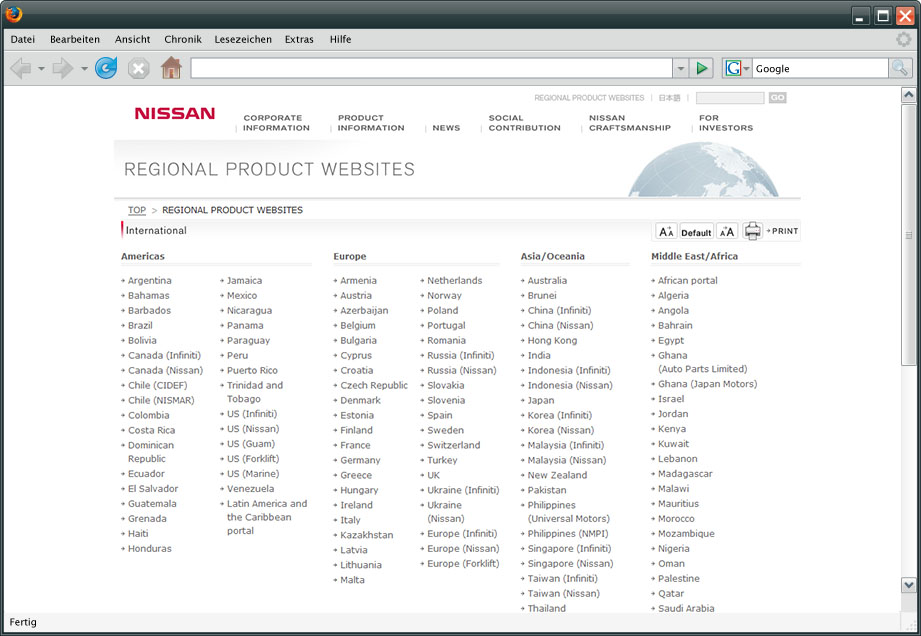Open the Philippines (NMPI) link

(x=568, y=533)
